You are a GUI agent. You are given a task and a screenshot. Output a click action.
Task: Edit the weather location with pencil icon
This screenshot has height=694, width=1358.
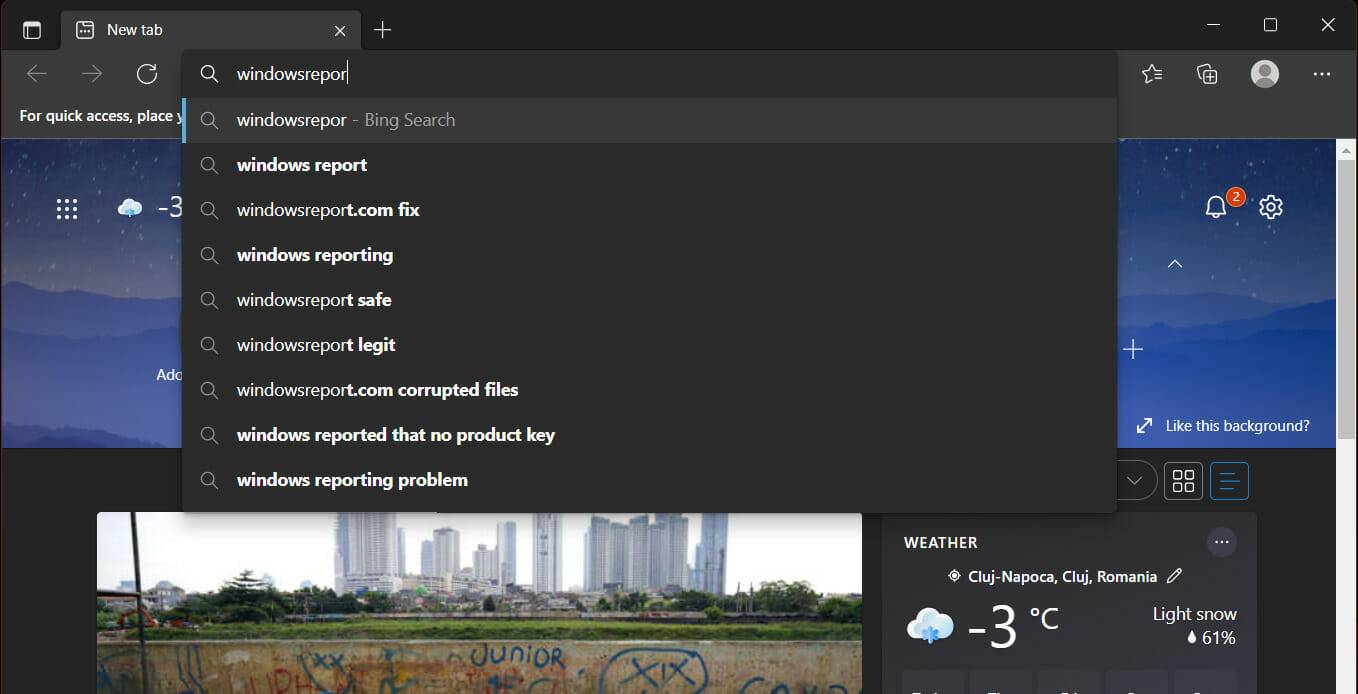coord(1174,576)
